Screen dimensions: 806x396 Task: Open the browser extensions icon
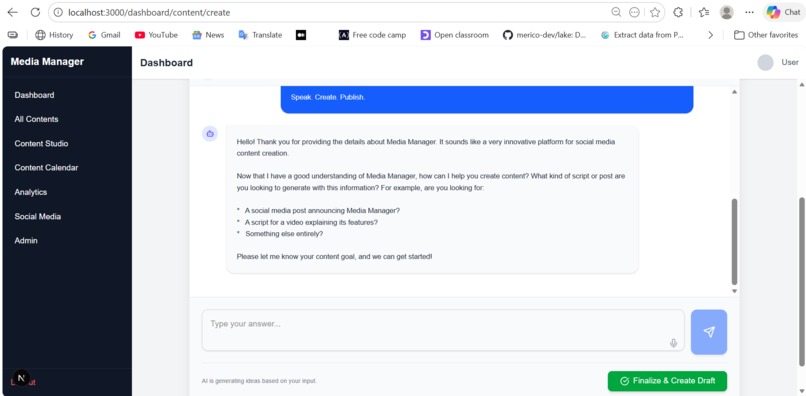click(678, 12)
